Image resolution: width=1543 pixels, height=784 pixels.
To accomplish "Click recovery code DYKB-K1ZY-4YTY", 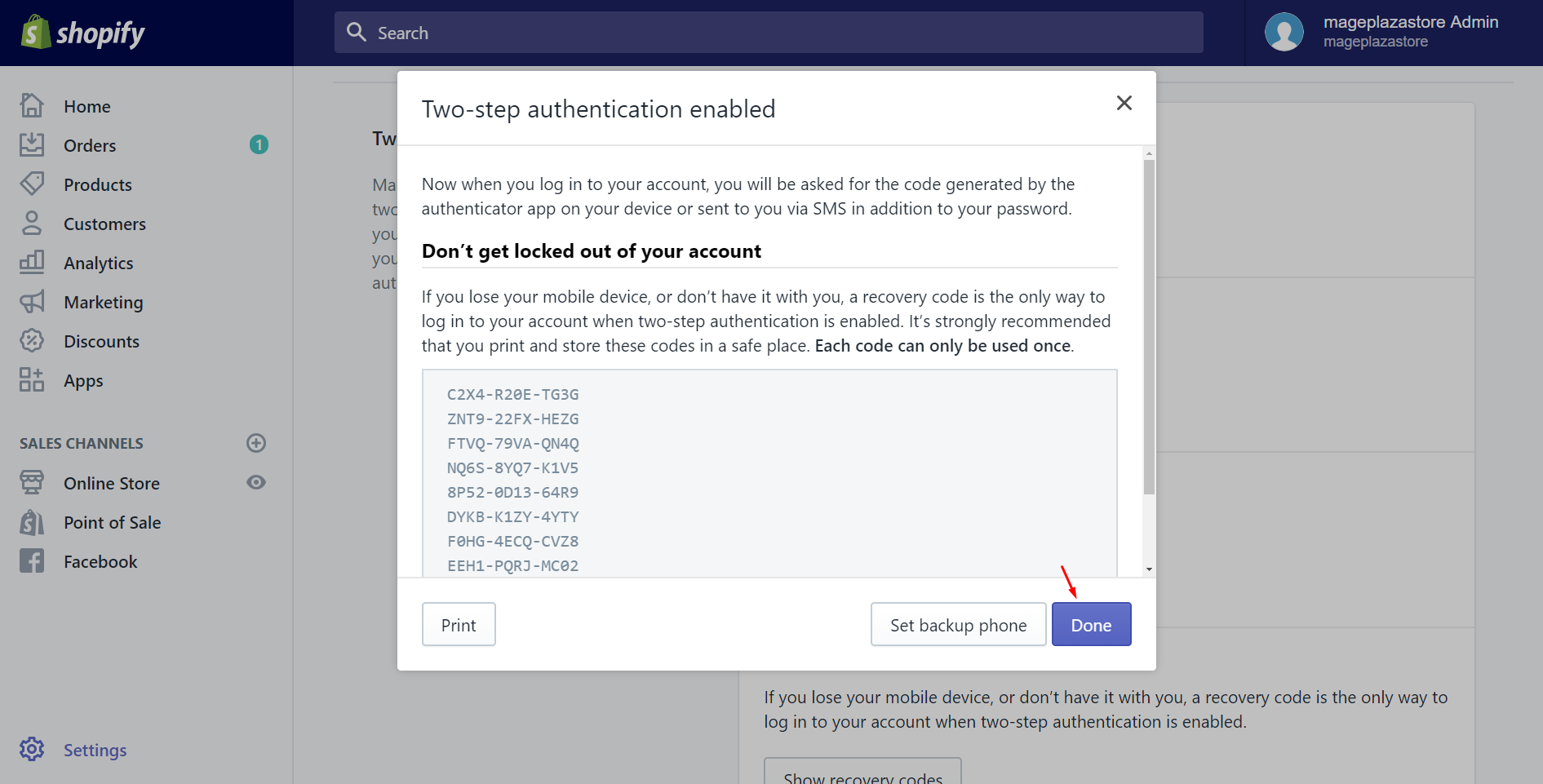I will (x=512, y=516).
